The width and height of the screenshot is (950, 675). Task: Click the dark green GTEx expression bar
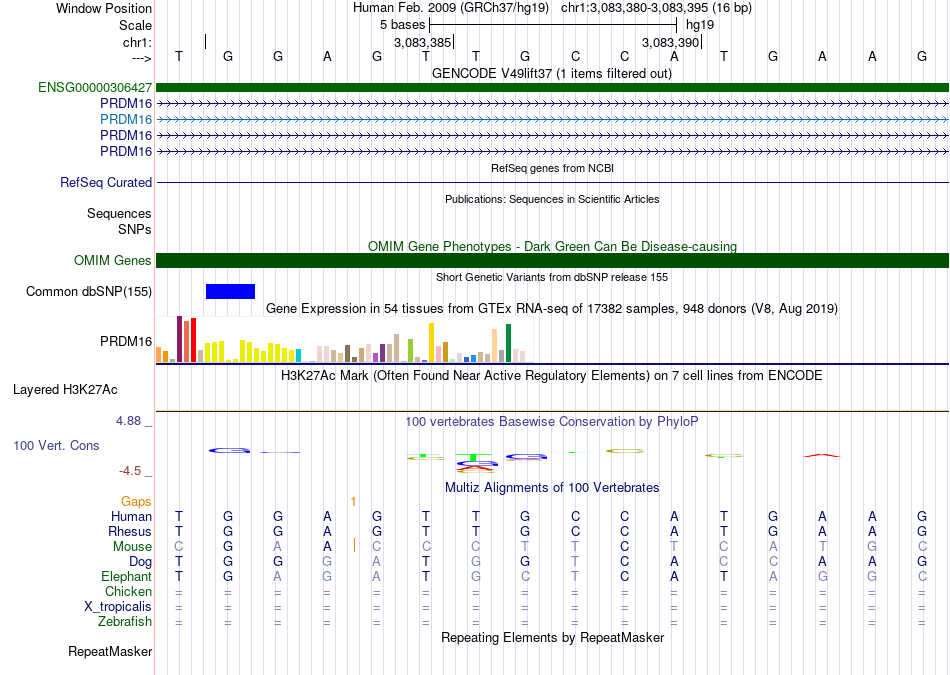[508, 343]
